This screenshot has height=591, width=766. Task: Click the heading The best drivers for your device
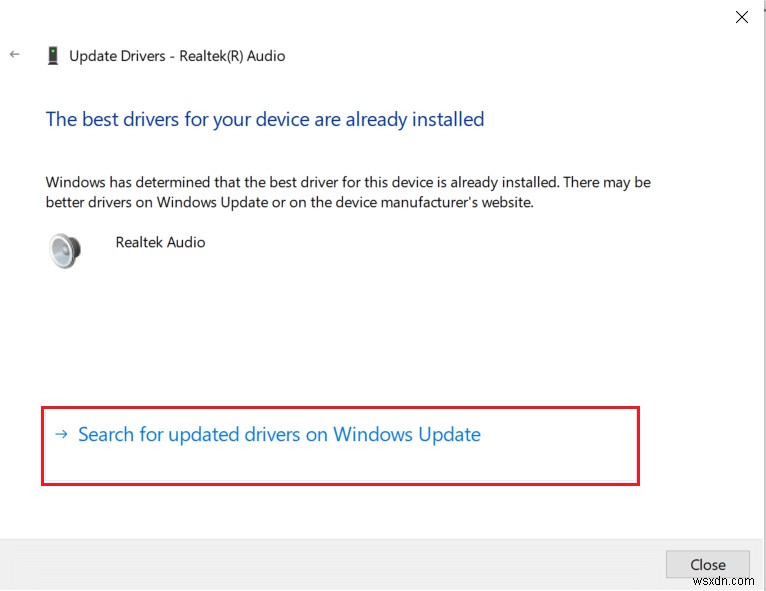(x=264, y=119)
